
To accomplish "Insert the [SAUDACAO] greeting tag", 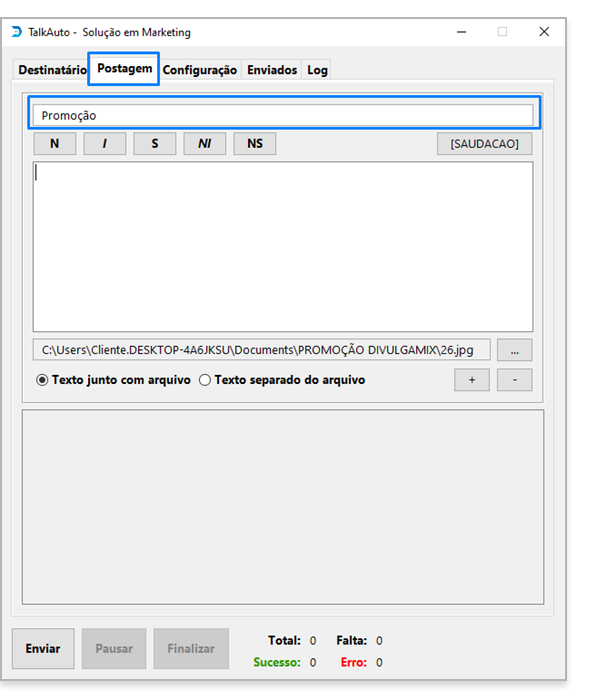I will (484, 144).
